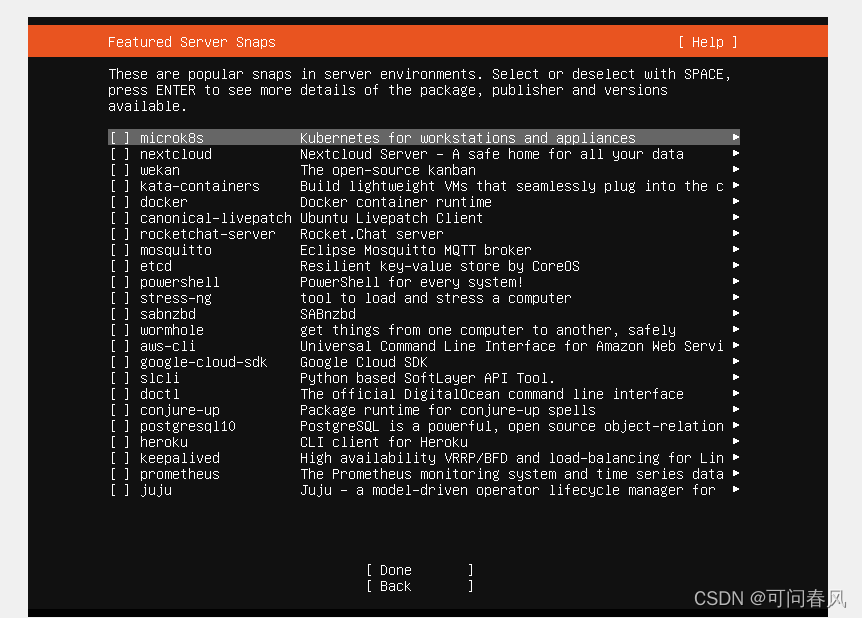Toggle the microk8s snap checkbox
862x618 pixels.
coord(120,137)
